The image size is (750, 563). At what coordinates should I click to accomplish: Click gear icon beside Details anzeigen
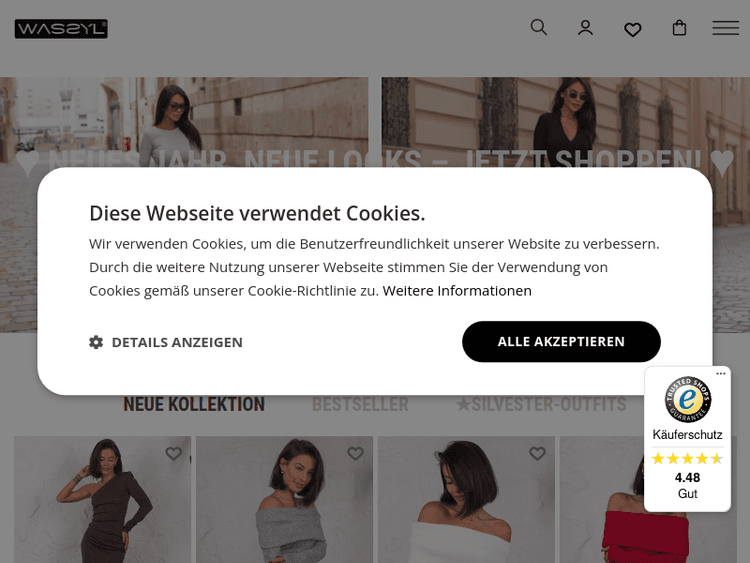96,342
